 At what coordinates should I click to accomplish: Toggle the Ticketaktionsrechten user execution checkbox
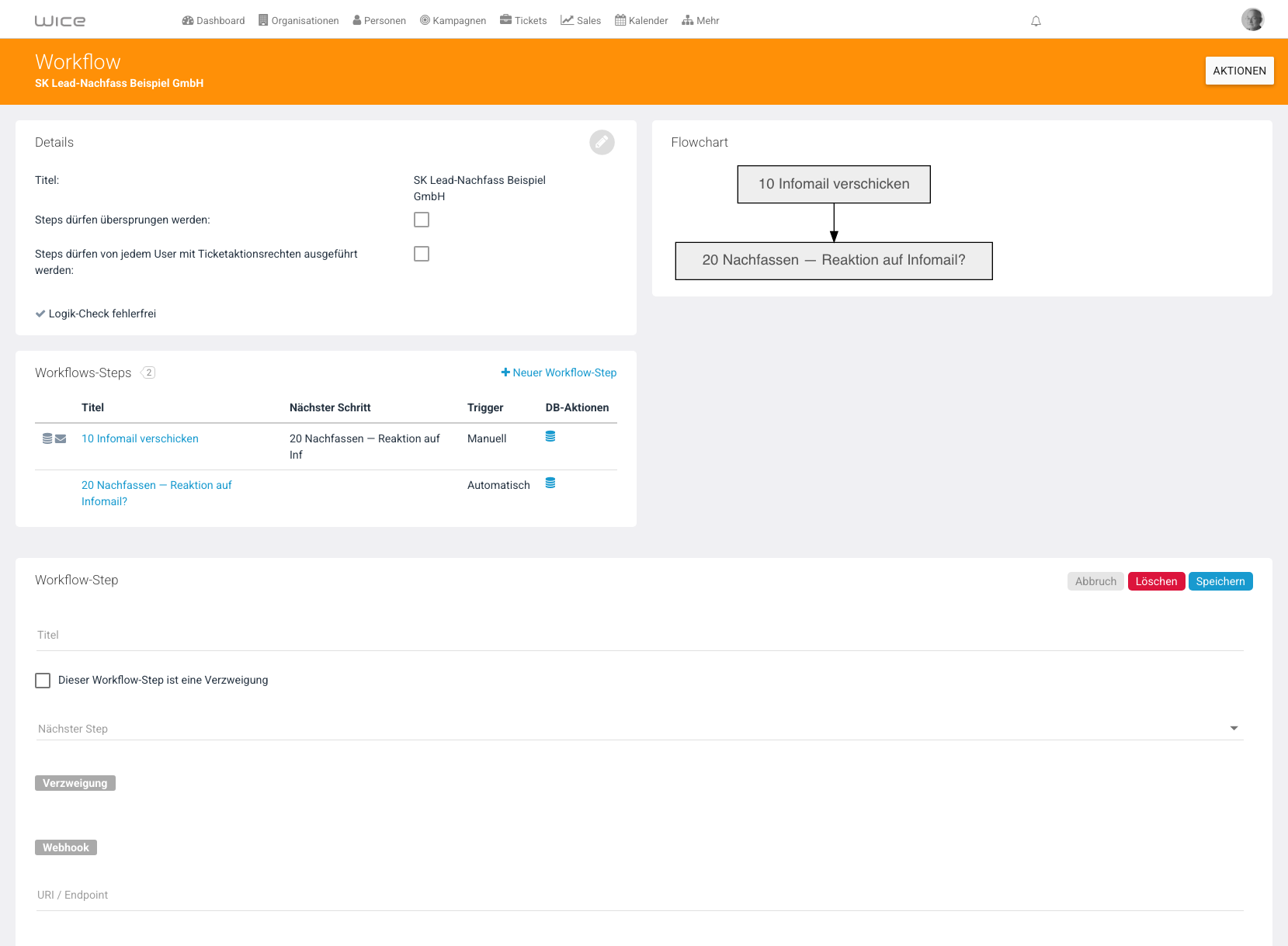point(422,254)
